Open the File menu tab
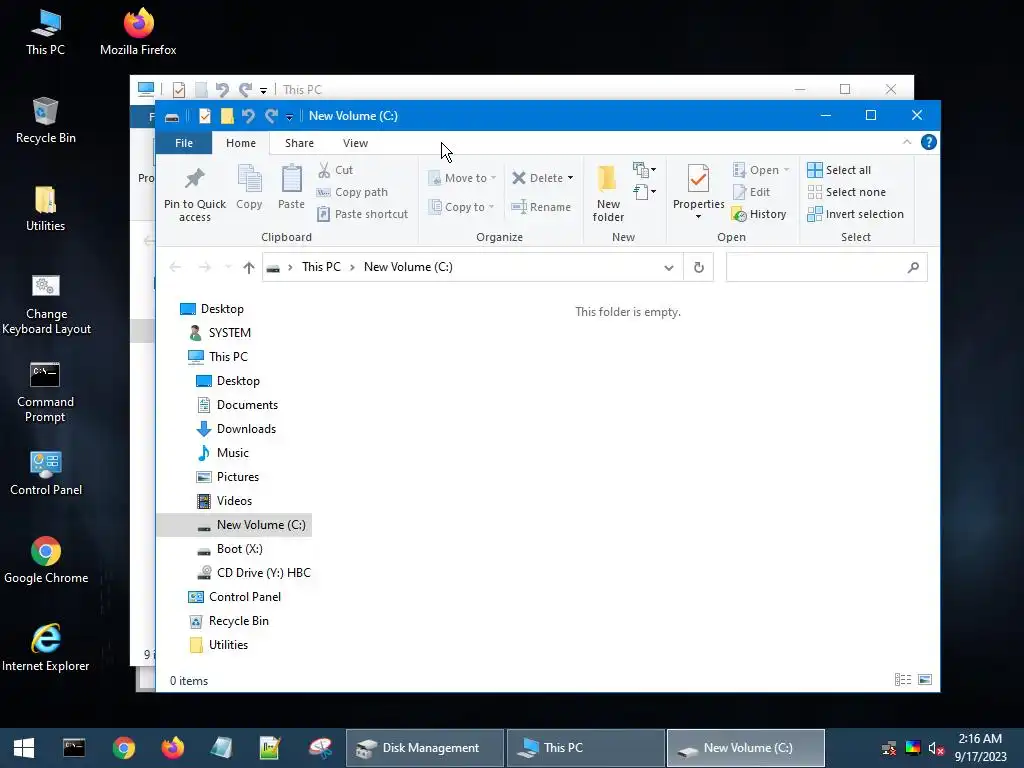This screenshot has height=768, width=1024. point(184,143)
